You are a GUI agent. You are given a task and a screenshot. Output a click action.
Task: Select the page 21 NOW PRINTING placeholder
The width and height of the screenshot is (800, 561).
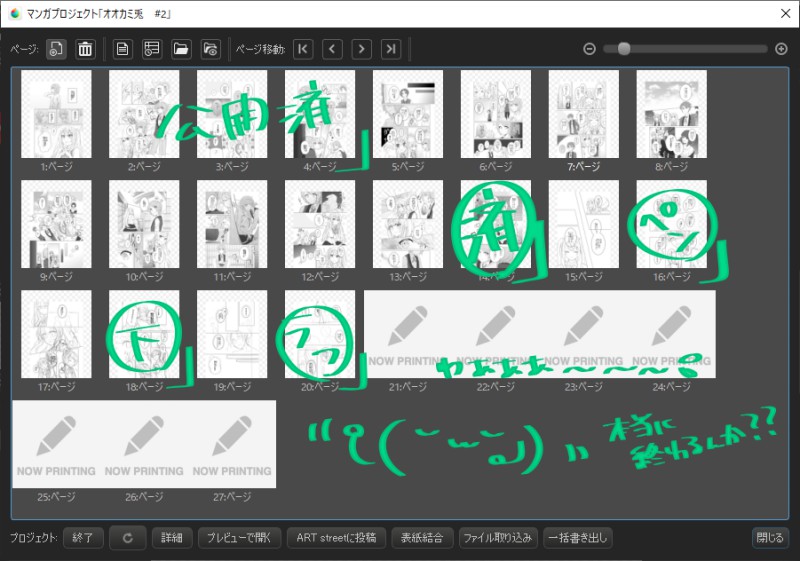(x=408, y=334)
